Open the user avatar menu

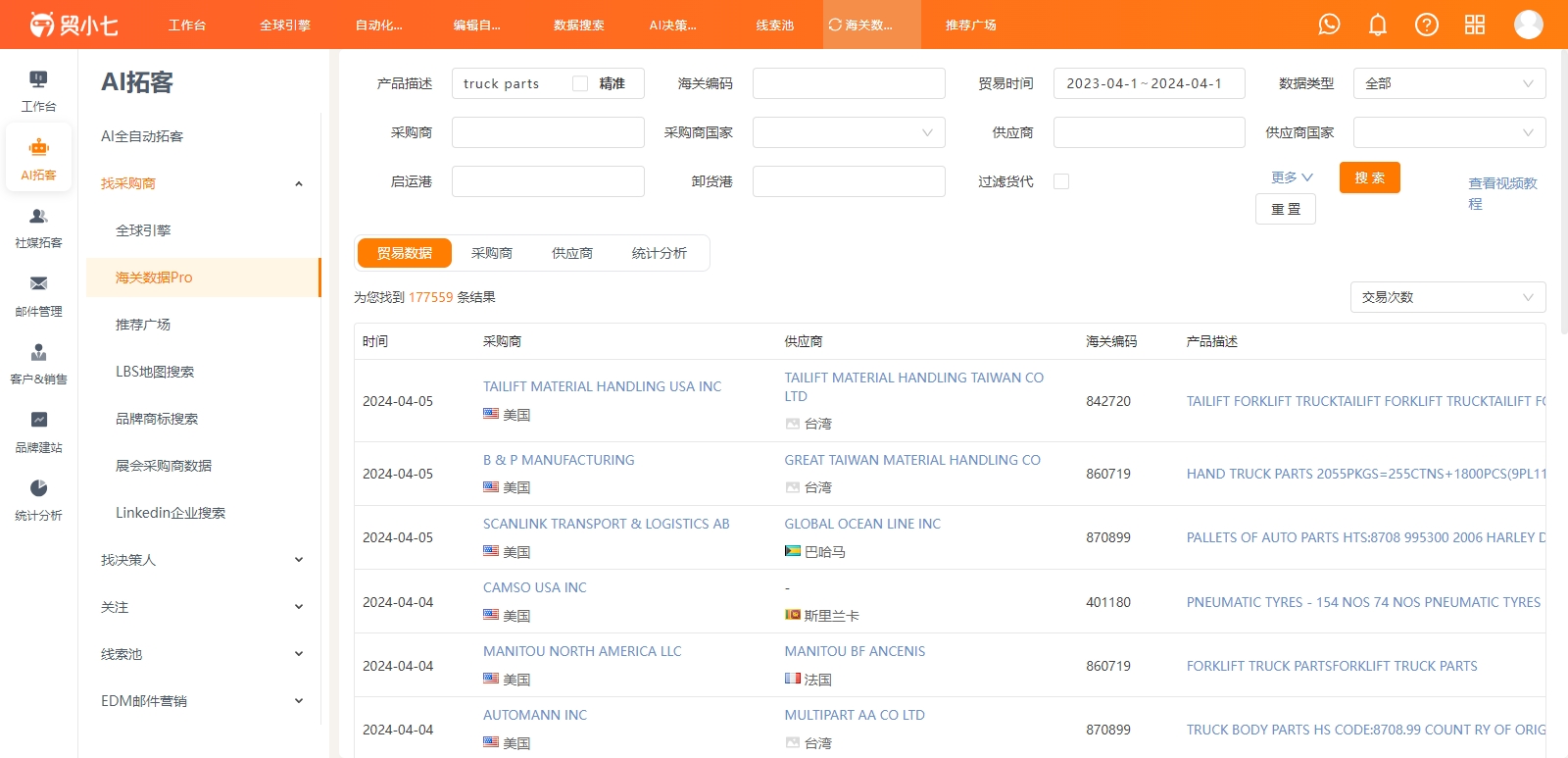click(x=1529, y=25)
